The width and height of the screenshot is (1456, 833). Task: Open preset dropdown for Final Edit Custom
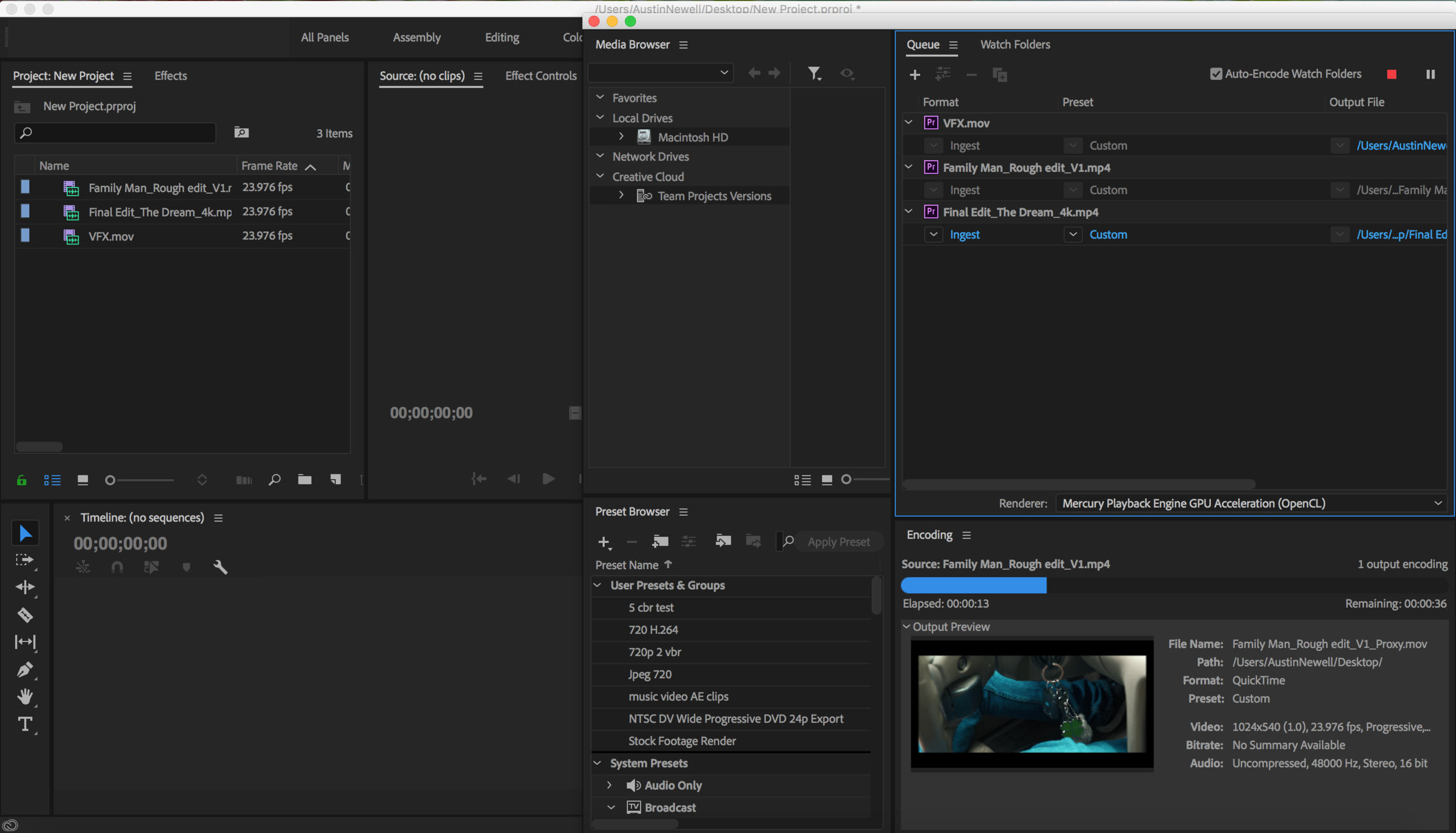[x=1073, y=235]
